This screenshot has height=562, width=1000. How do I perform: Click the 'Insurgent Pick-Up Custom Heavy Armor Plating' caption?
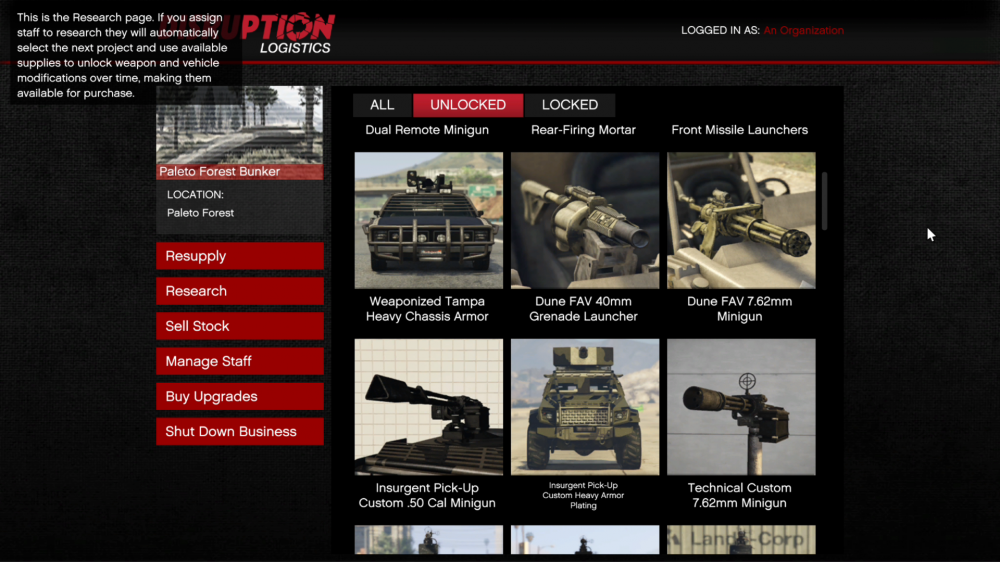point(584,496)
